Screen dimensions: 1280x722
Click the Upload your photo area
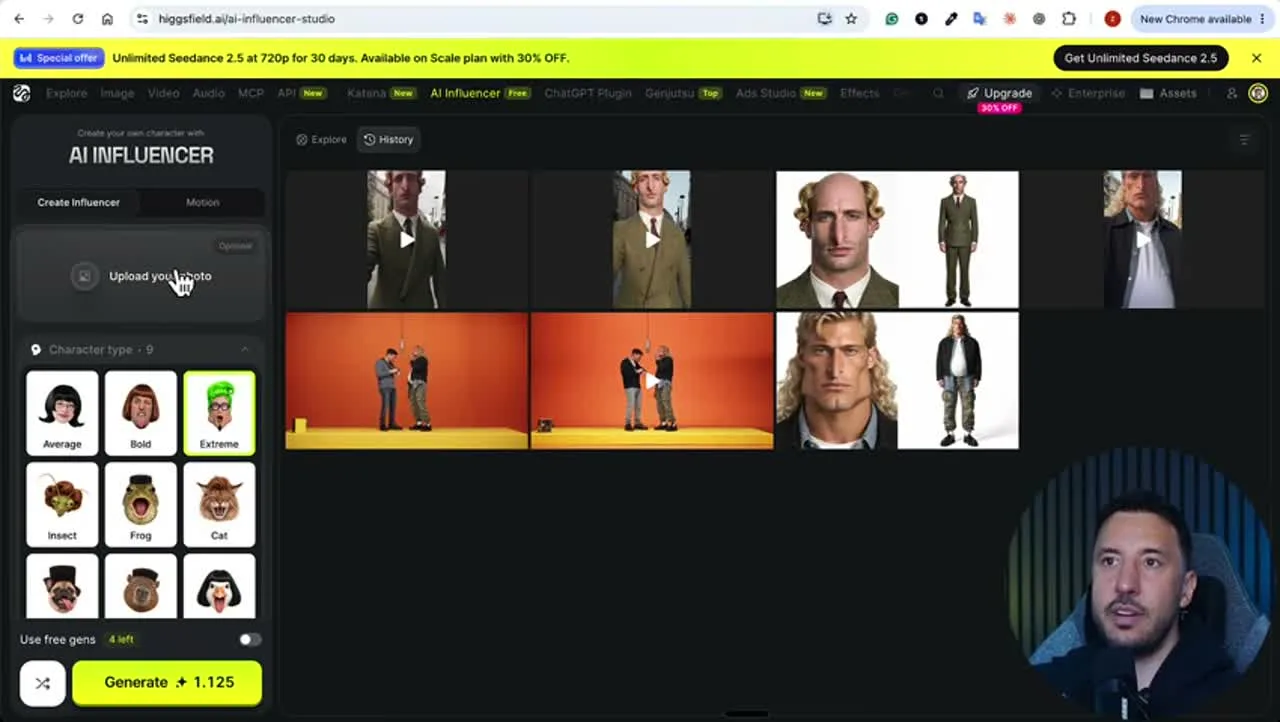coord(141,276)
